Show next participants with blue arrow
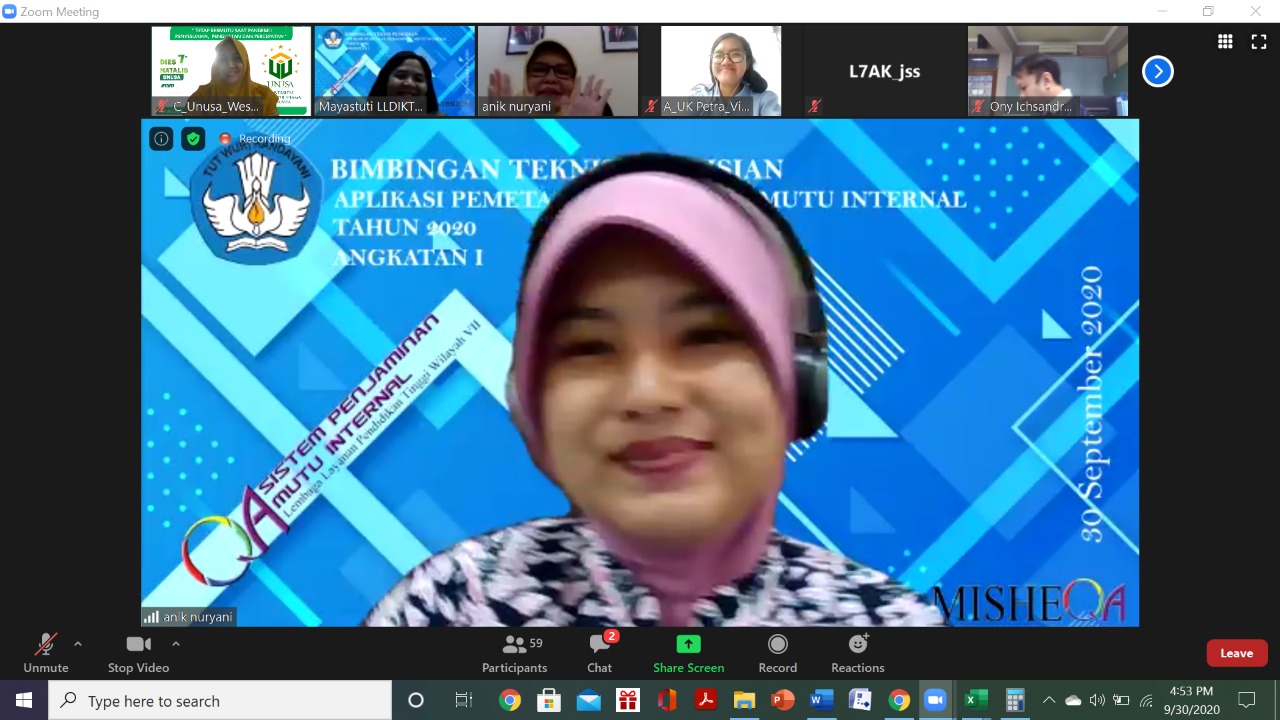The height and width of the screenshot is (720, 1280). point(1158,71)
